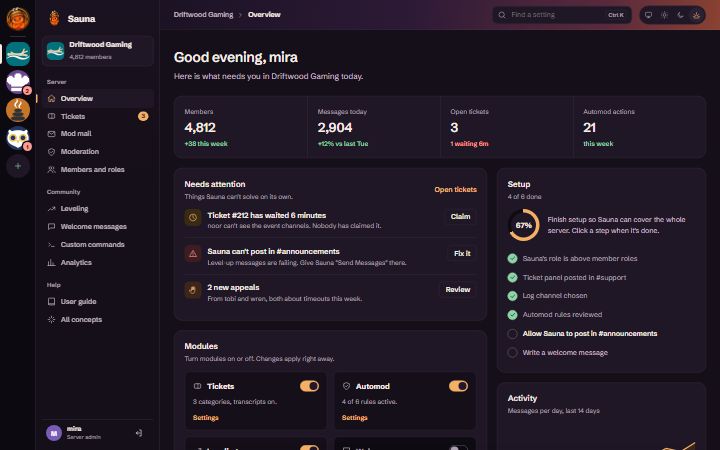Image resolution: width=720 pixels, height=450 pixels.
Task: Open the orange avatar at the top of the server rail
Action: pos(18,18)
